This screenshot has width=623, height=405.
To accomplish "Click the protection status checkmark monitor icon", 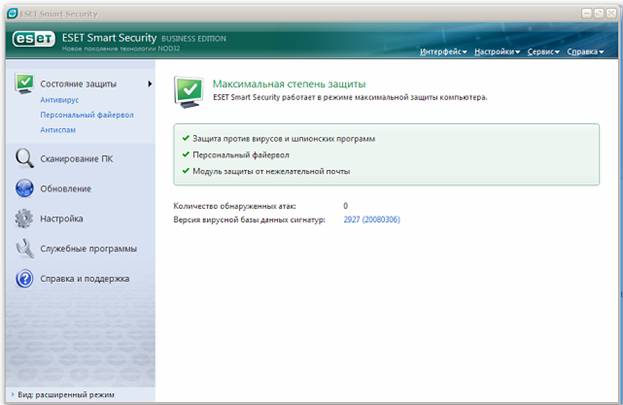I will tap(24, 84).
